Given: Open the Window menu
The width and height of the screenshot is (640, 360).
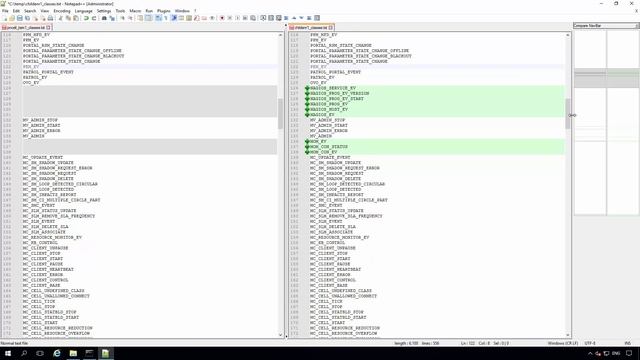Looking at the screenshot, I should click(182, 11).
